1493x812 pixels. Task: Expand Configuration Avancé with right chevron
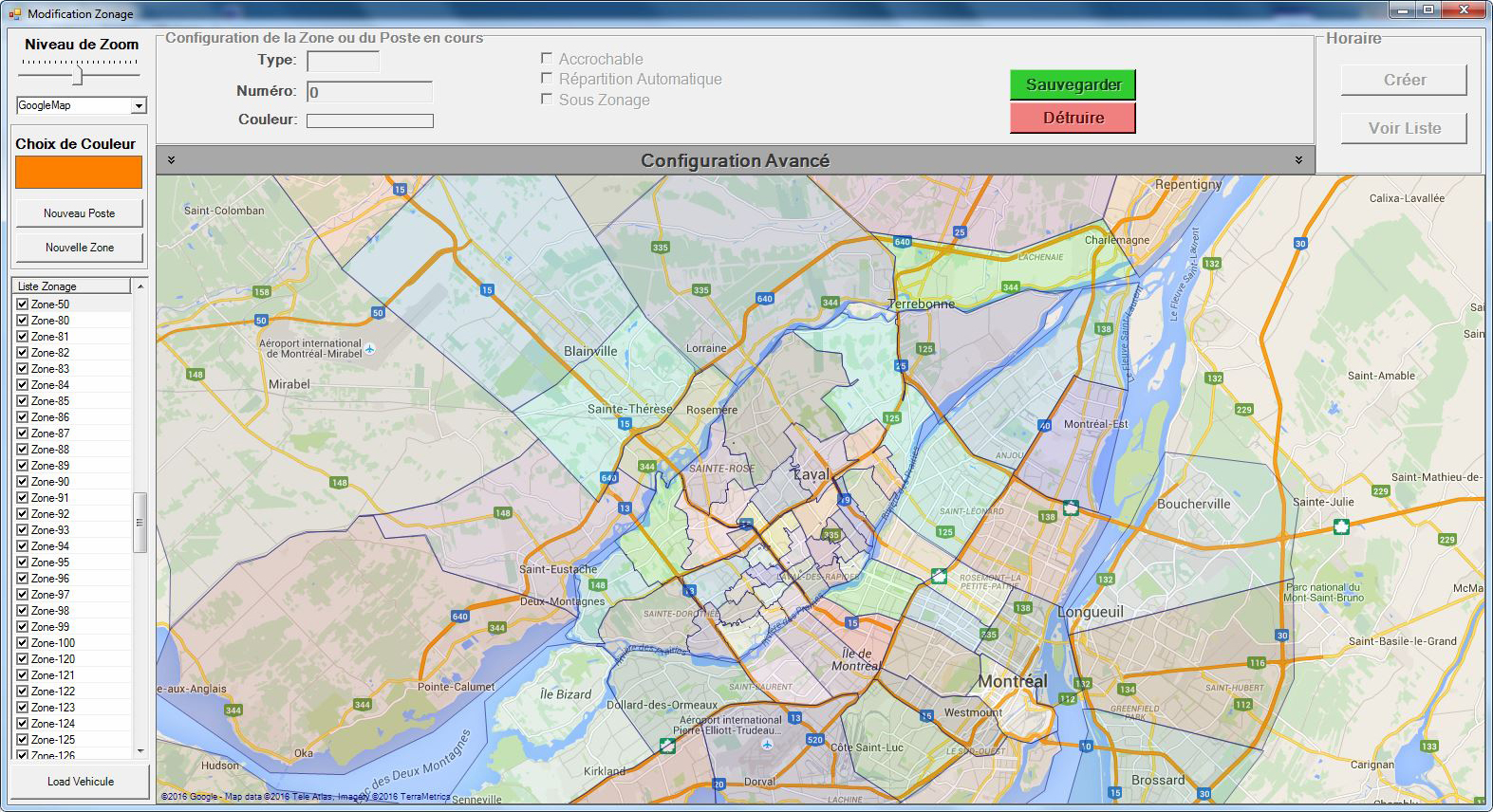pyautogui.click(x=1298, y=160)
